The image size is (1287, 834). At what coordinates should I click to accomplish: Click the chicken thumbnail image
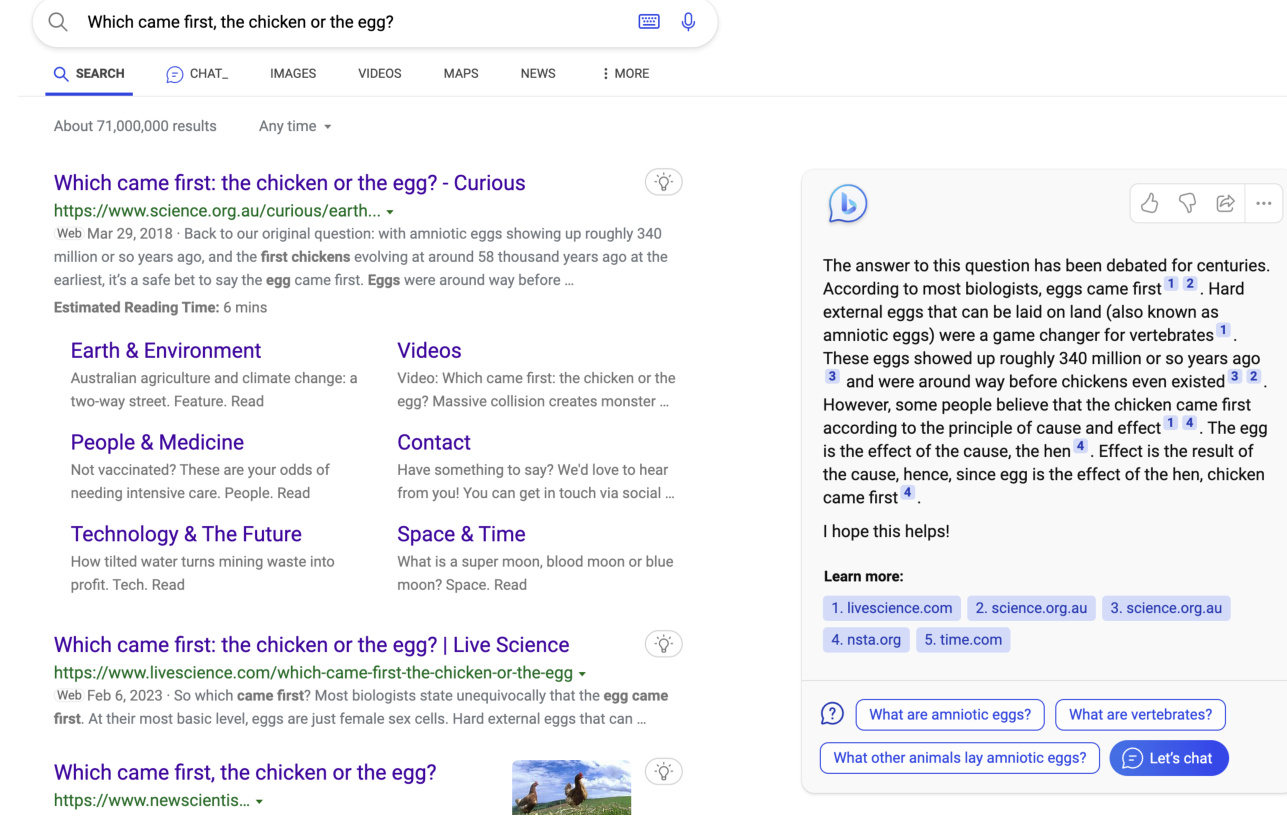click(571, 788)
